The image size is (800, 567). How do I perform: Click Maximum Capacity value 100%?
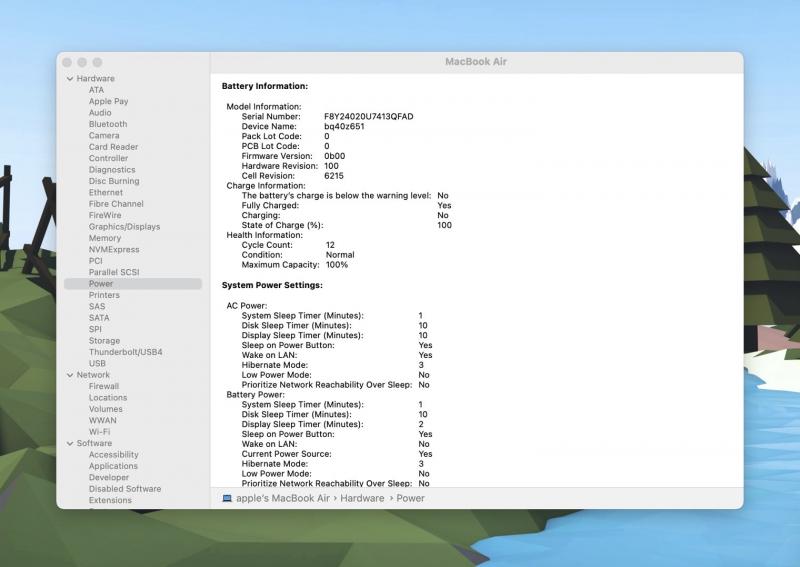pos(337,265)
